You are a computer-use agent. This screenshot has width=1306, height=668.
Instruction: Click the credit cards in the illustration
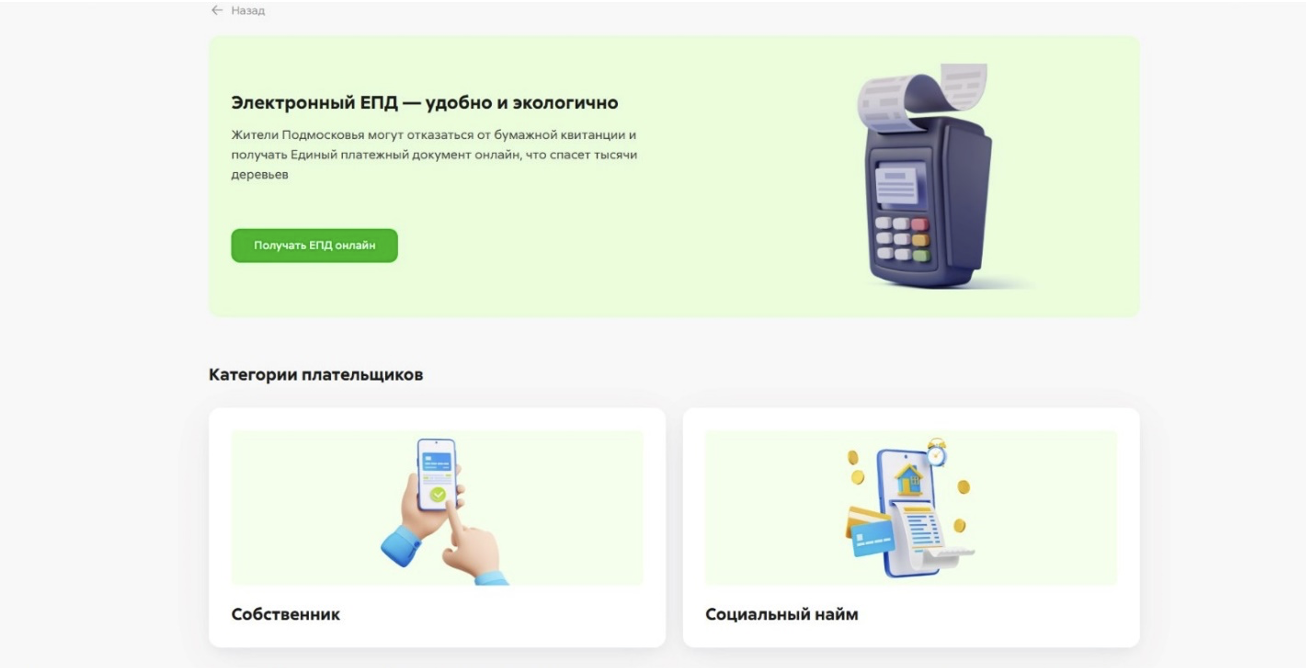click(x=871, y=532)
